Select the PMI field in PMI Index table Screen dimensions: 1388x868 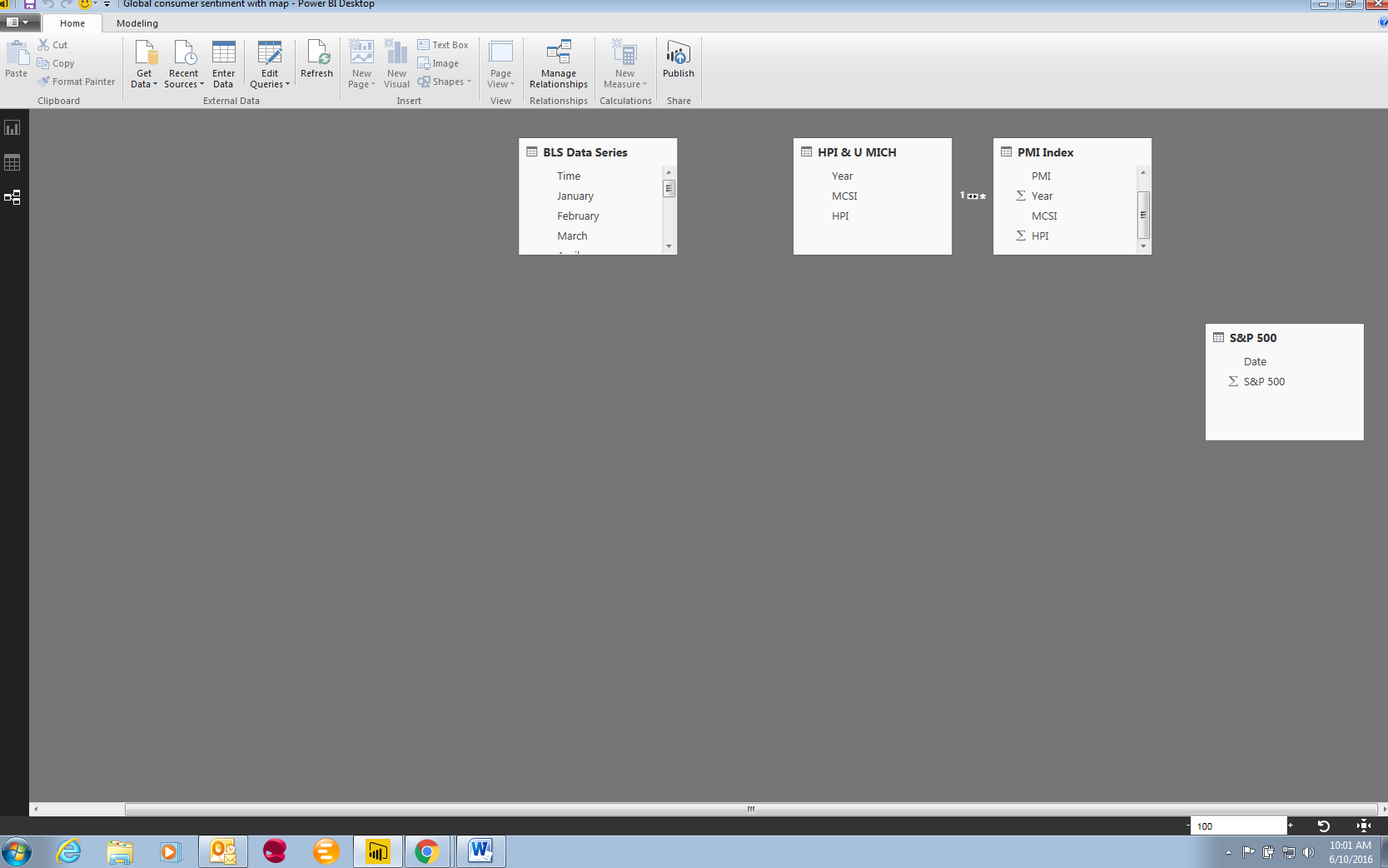point(1041,176)
